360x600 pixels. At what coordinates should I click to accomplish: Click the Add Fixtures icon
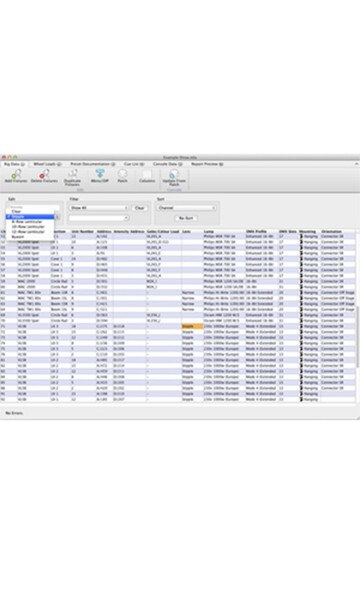(x=16, y=174)
